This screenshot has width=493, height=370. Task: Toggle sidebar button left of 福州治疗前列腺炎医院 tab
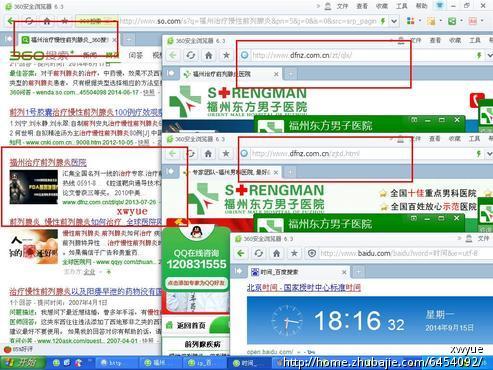pyautogui.click(x=171, y=73)
